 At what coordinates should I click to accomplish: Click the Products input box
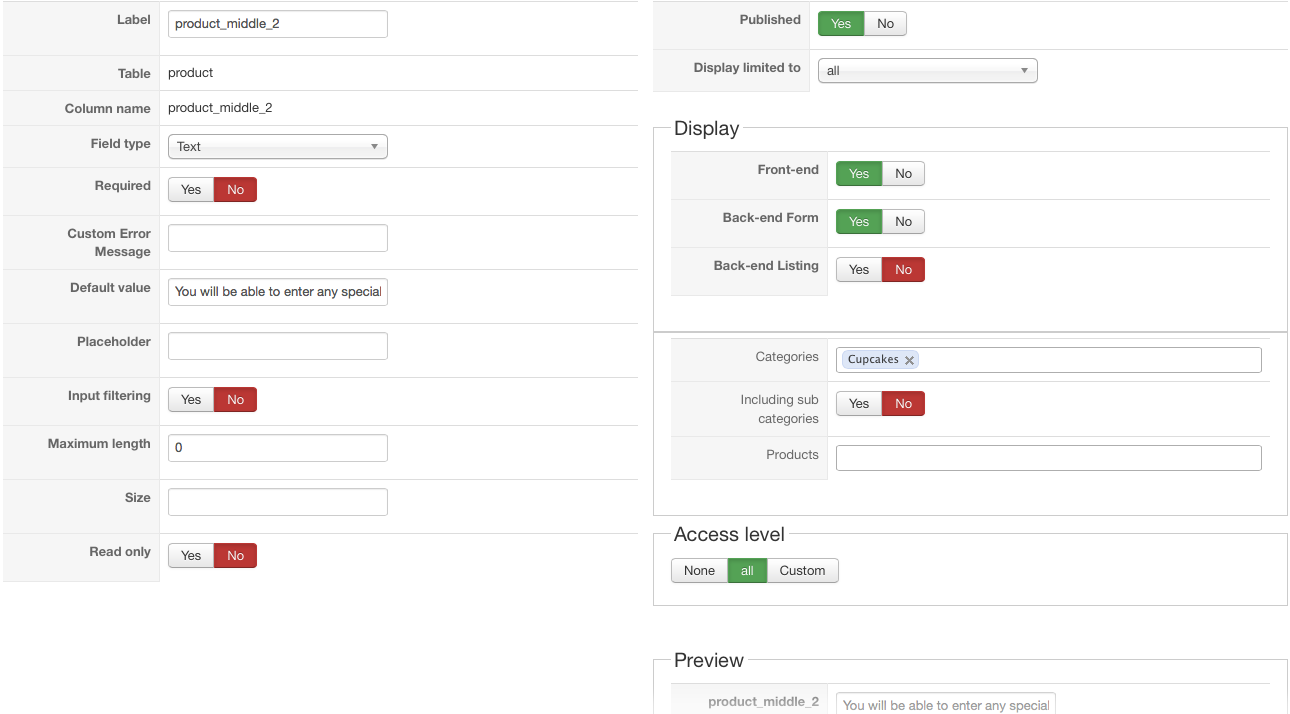(1048, 458)
